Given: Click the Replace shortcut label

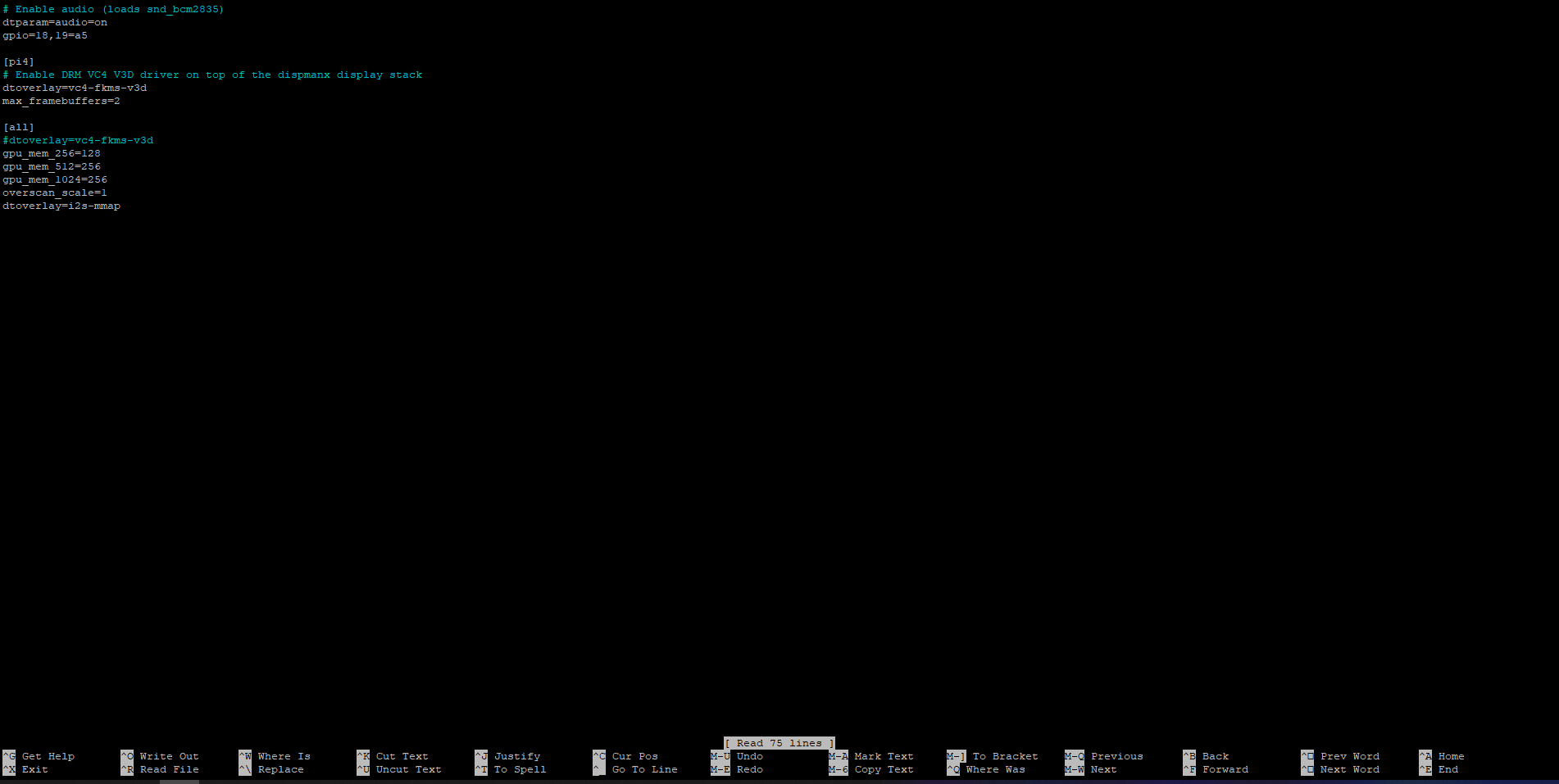Looking at the screenshot, I should click(280, 769).
